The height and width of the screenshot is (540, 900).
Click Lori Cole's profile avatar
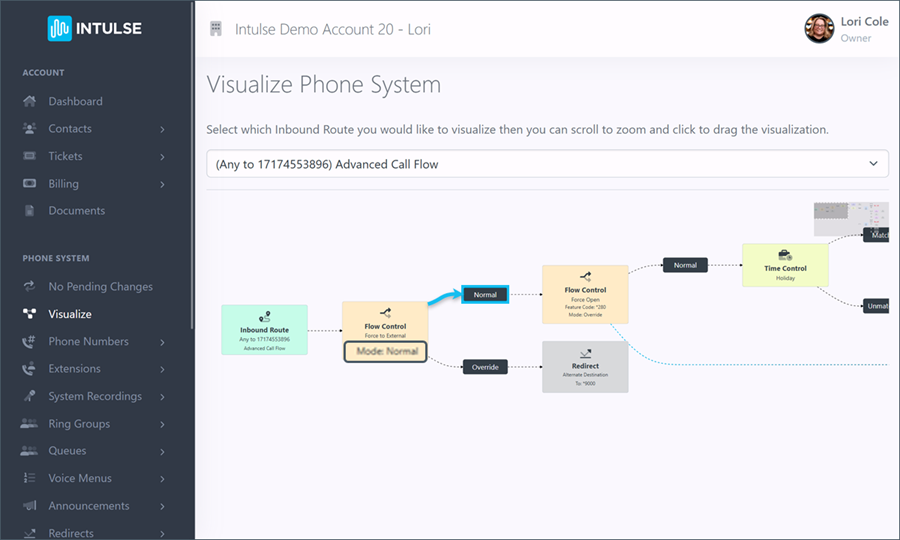pos(819,29)
